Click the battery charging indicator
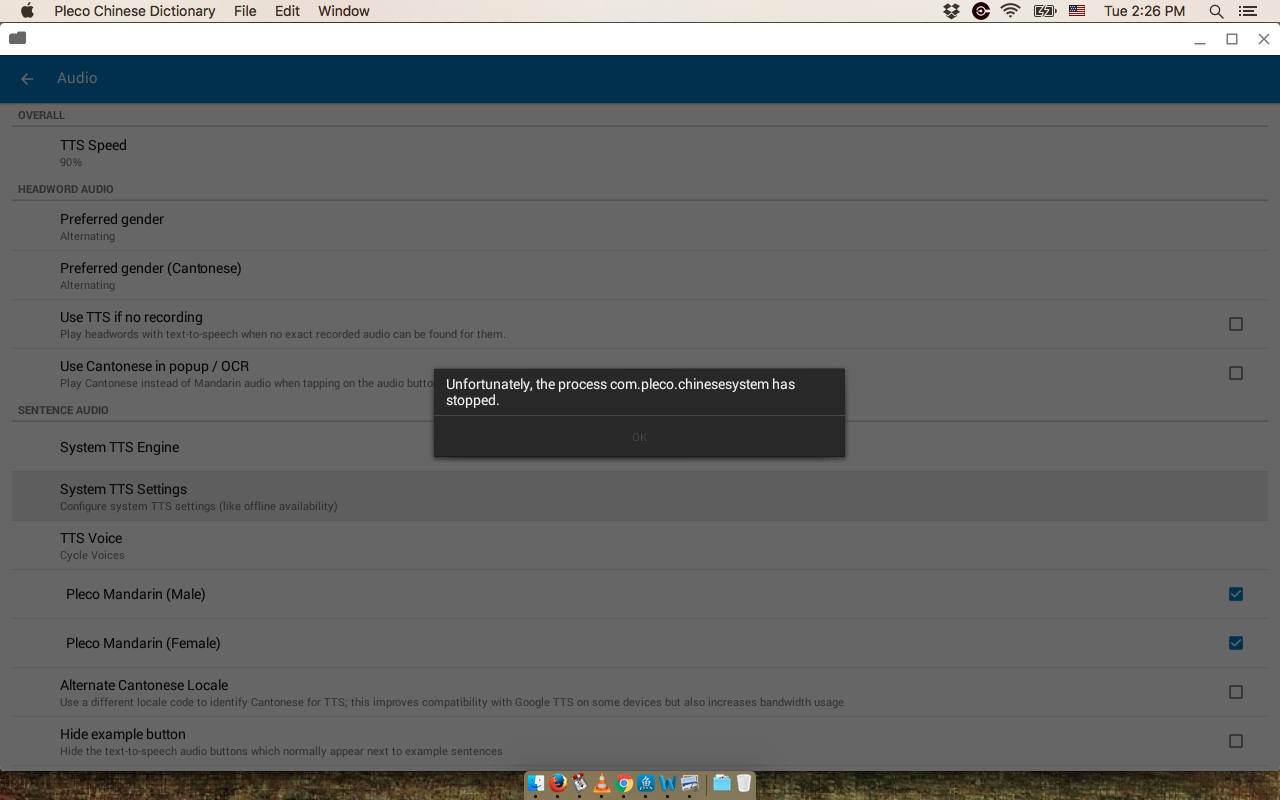 coord(1045,11)
